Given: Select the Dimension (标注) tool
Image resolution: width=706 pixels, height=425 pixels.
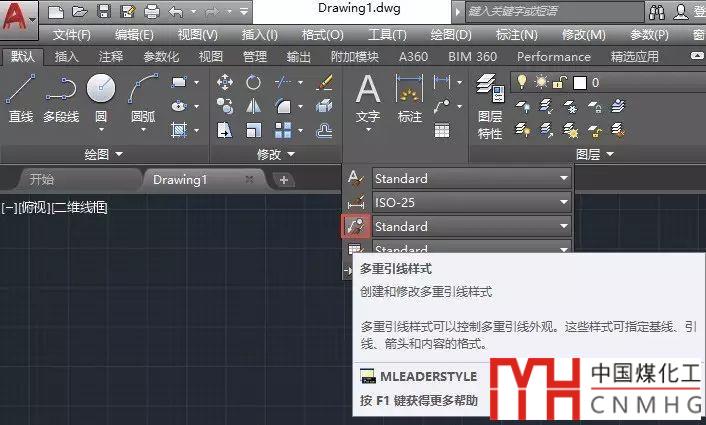Looking at the screenshot, I should click(409, 99).
